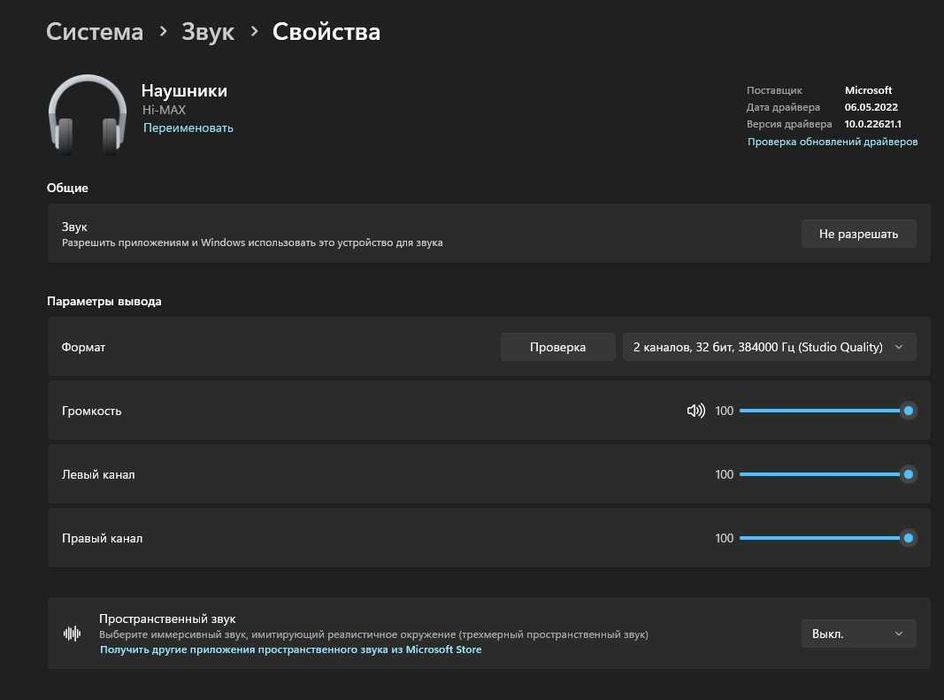Open Проверка обновлений драйверов link
This screenshot has height=700, width=944.
(x=833, y=141)
